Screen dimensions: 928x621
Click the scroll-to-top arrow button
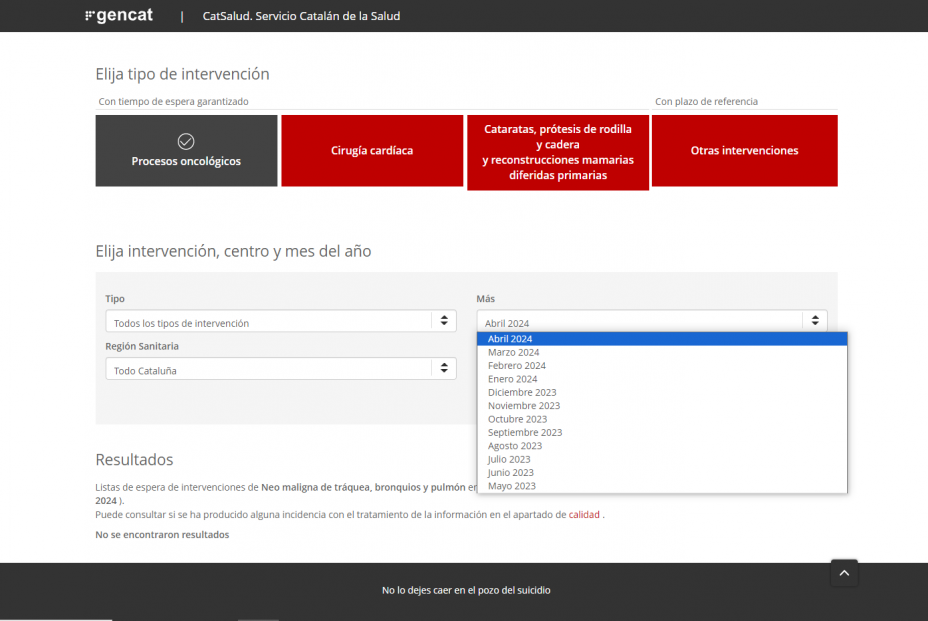click(x=844, y=573)
